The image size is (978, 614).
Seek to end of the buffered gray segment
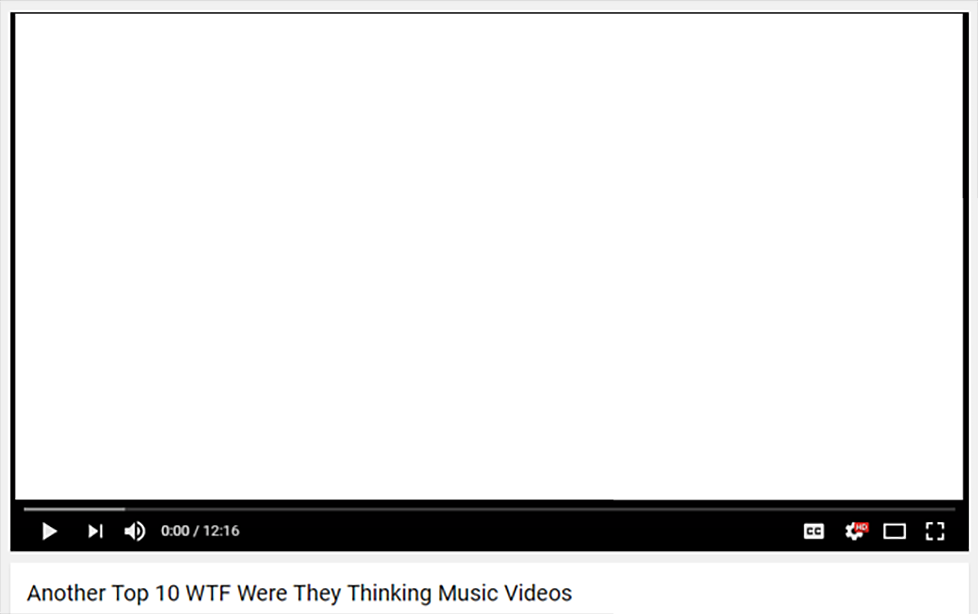(123, 509)
